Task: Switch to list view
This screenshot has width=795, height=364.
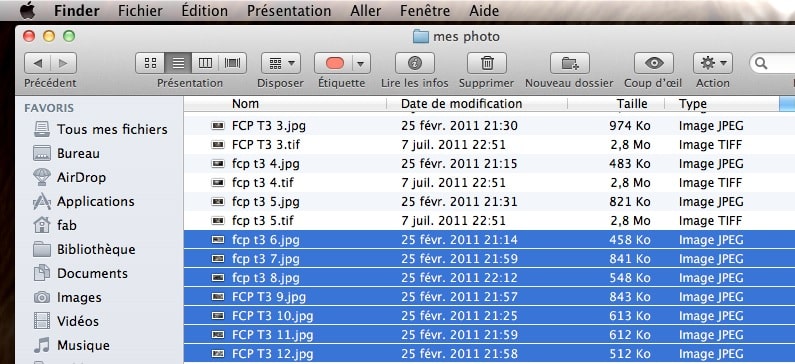Action: 178,63
